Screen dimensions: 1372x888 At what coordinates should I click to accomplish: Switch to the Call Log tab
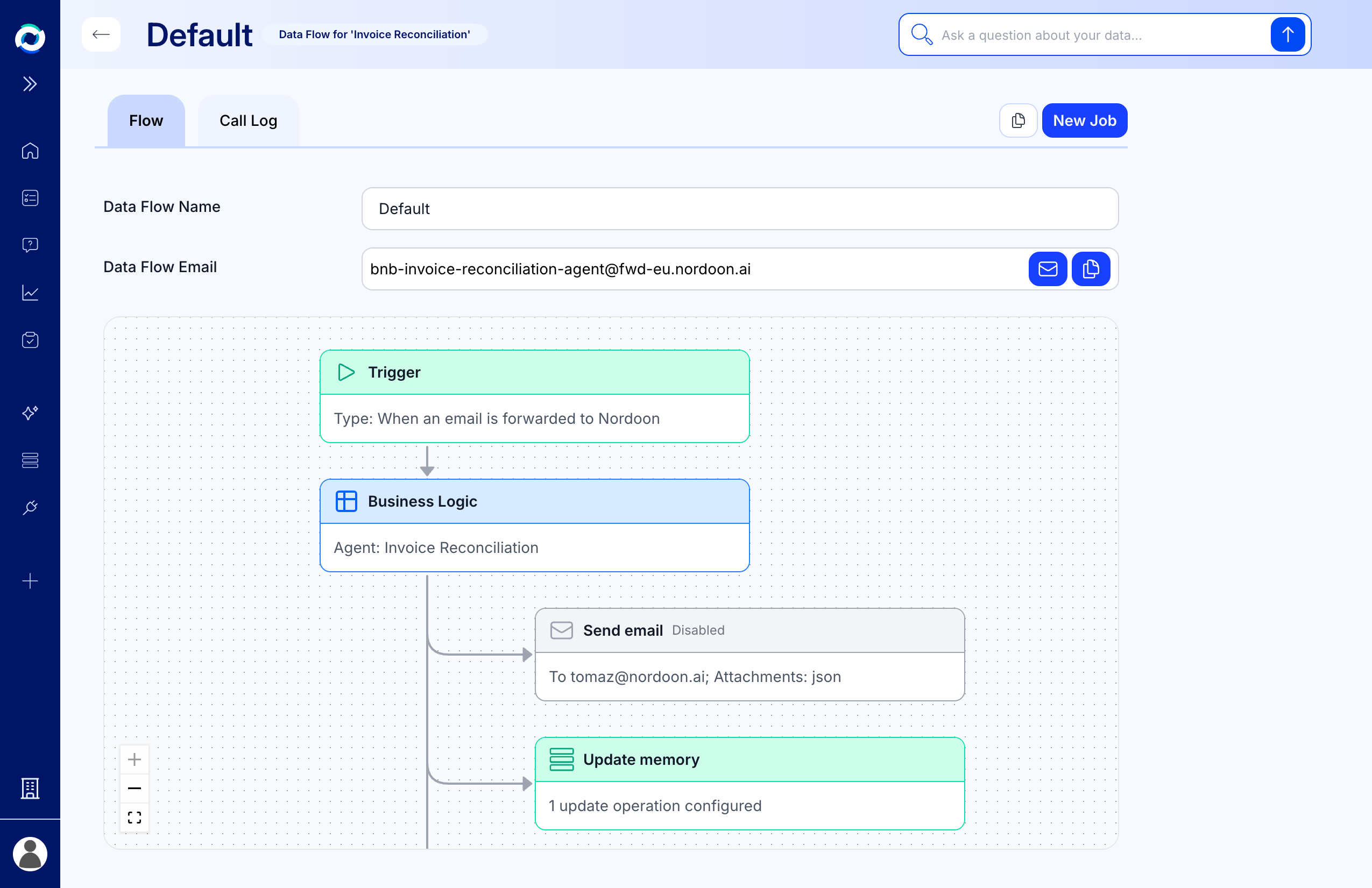pos(248,120)
